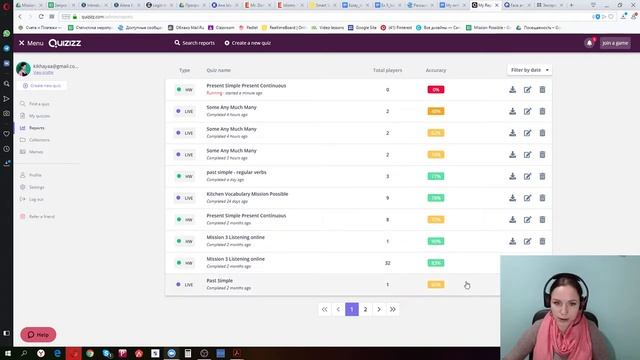Screen dimensions: 640x360
Task: Open Search reports
Action: [194, 43]
